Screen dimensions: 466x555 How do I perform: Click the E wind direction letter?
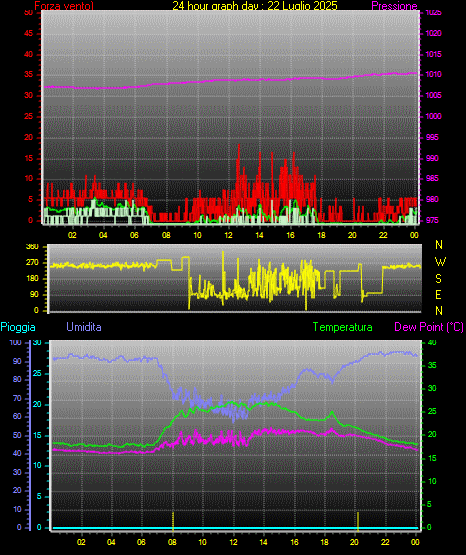[x=438, y=294]
